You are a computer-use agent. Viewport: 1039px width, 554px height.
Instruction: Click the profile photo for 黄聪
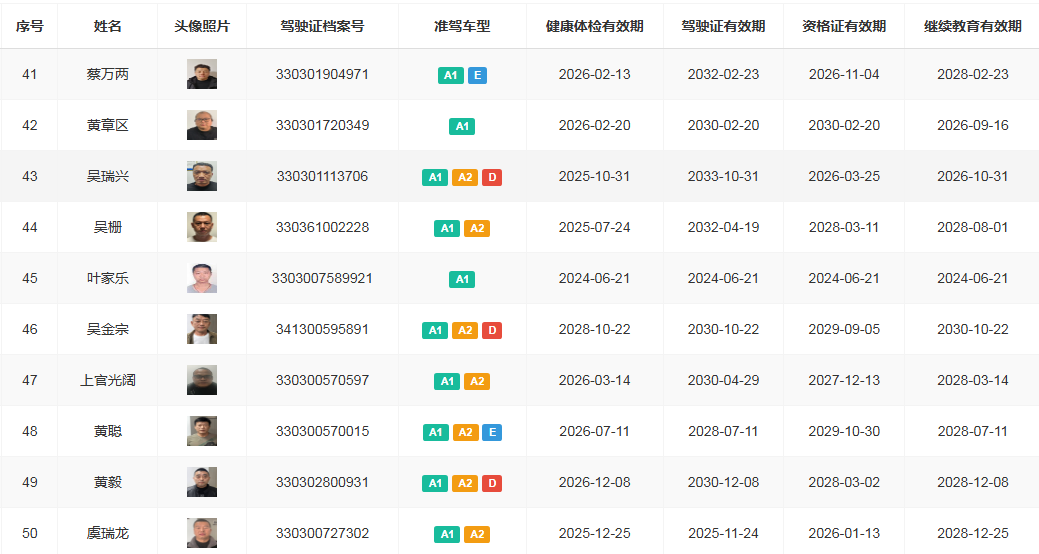202,432
